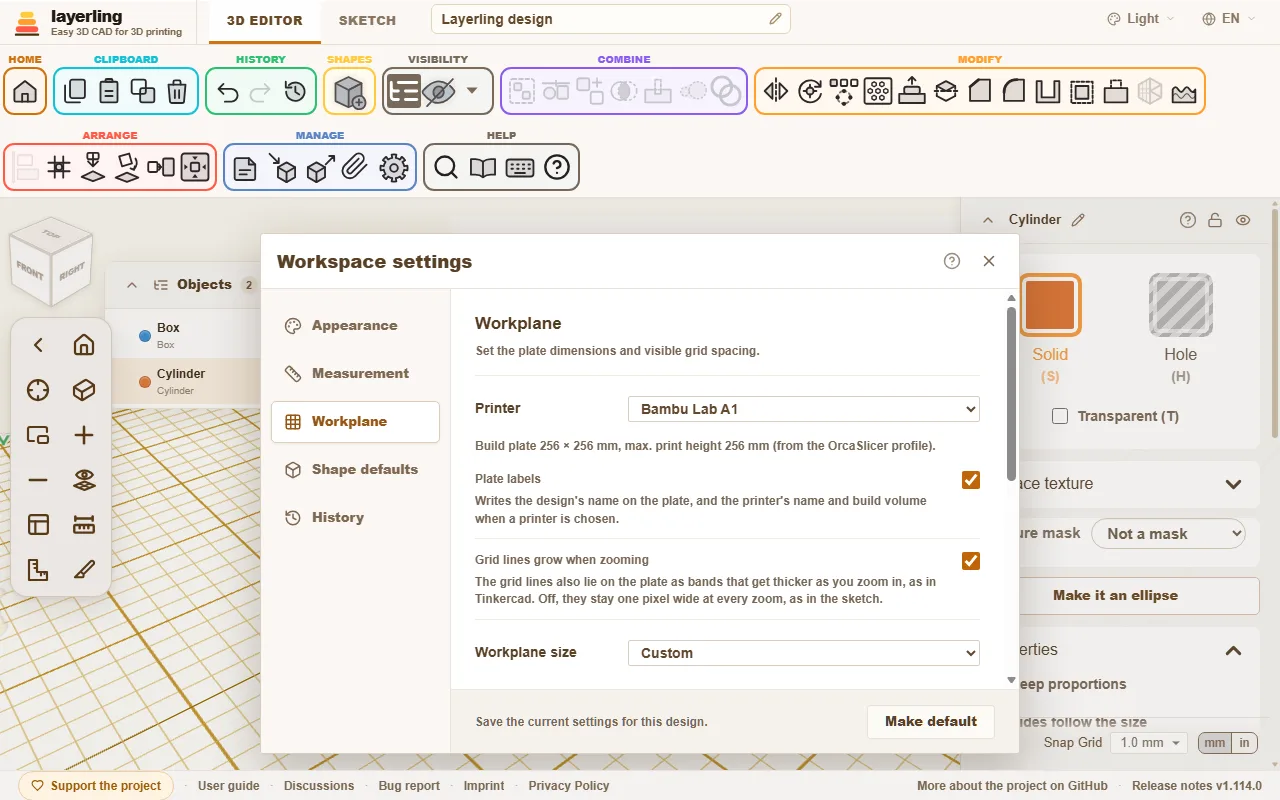Open the Workplane size Custom dropdown

(804, 653)
